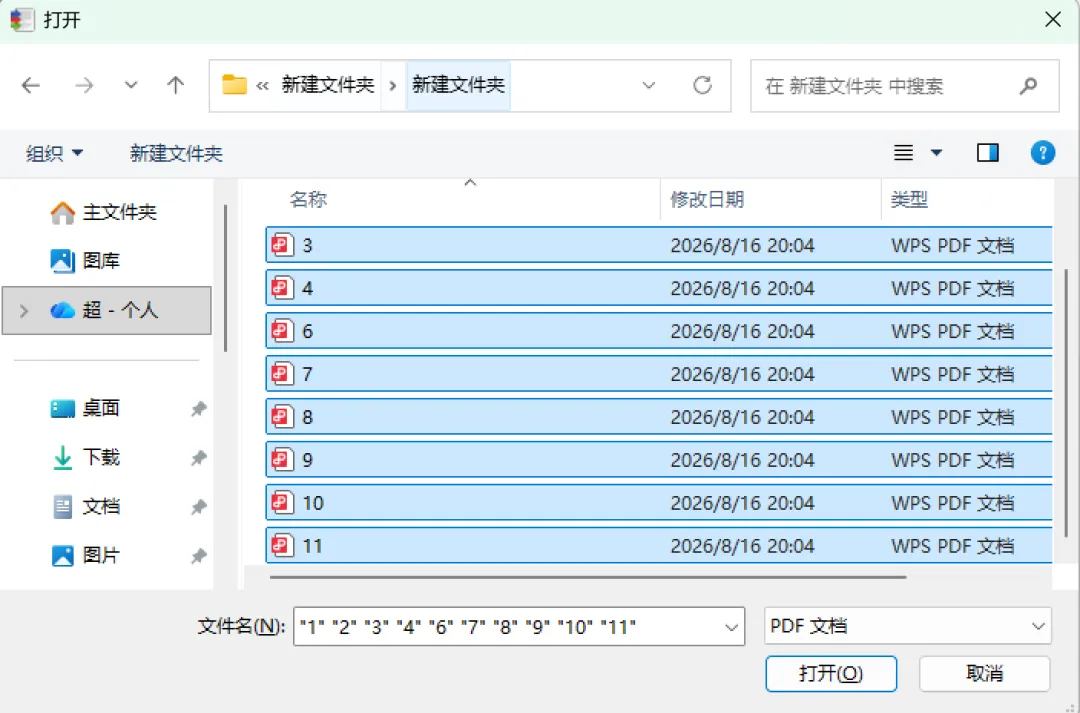Select PDF file named 8

[659, 417]
